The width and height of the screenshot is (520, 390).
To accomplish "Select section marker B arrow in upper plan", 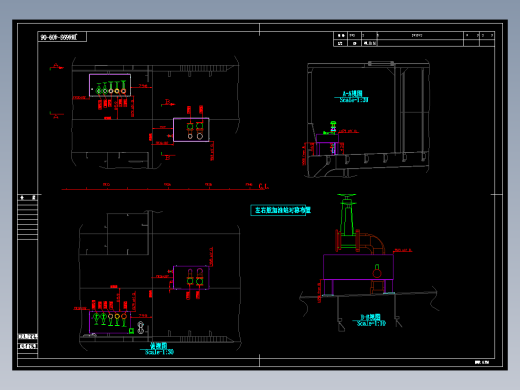I will coord(168,103).
